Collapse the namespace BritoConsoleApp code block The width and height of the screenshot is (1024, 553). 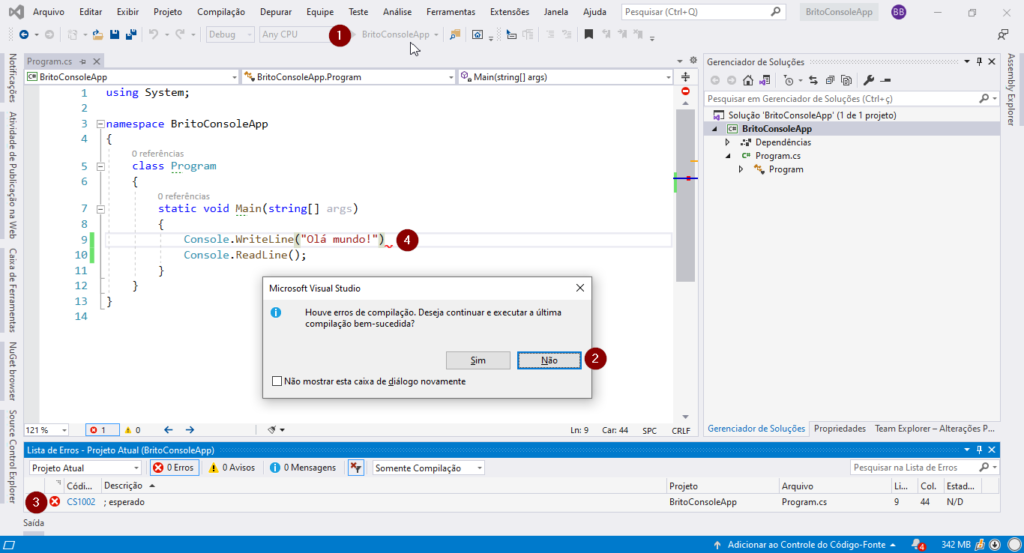pos(101,123)
